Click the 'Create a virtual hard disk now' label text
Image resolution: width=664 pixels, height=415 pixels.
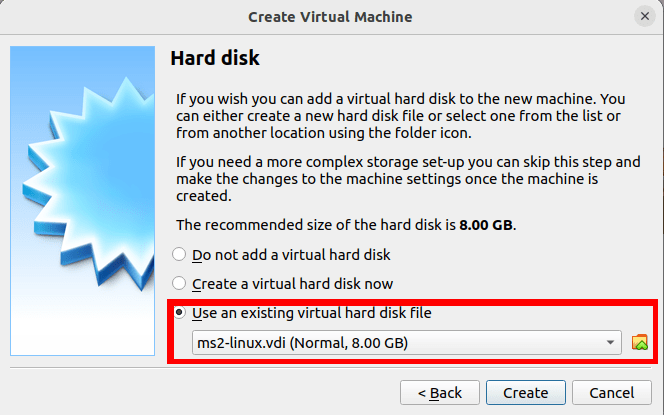(x=293, y=284)
